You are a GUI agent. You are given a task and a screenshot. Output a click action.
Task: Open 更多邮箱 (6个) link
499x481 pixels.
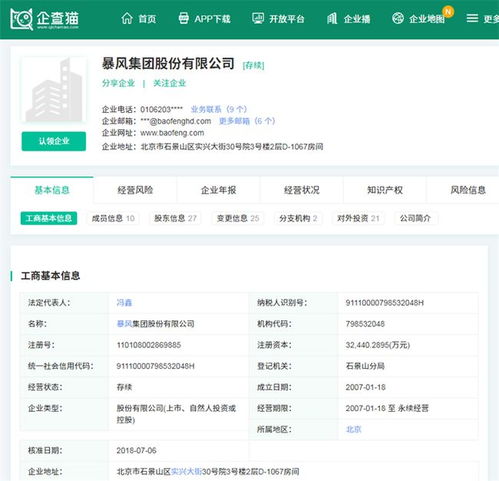click(247, 121)
